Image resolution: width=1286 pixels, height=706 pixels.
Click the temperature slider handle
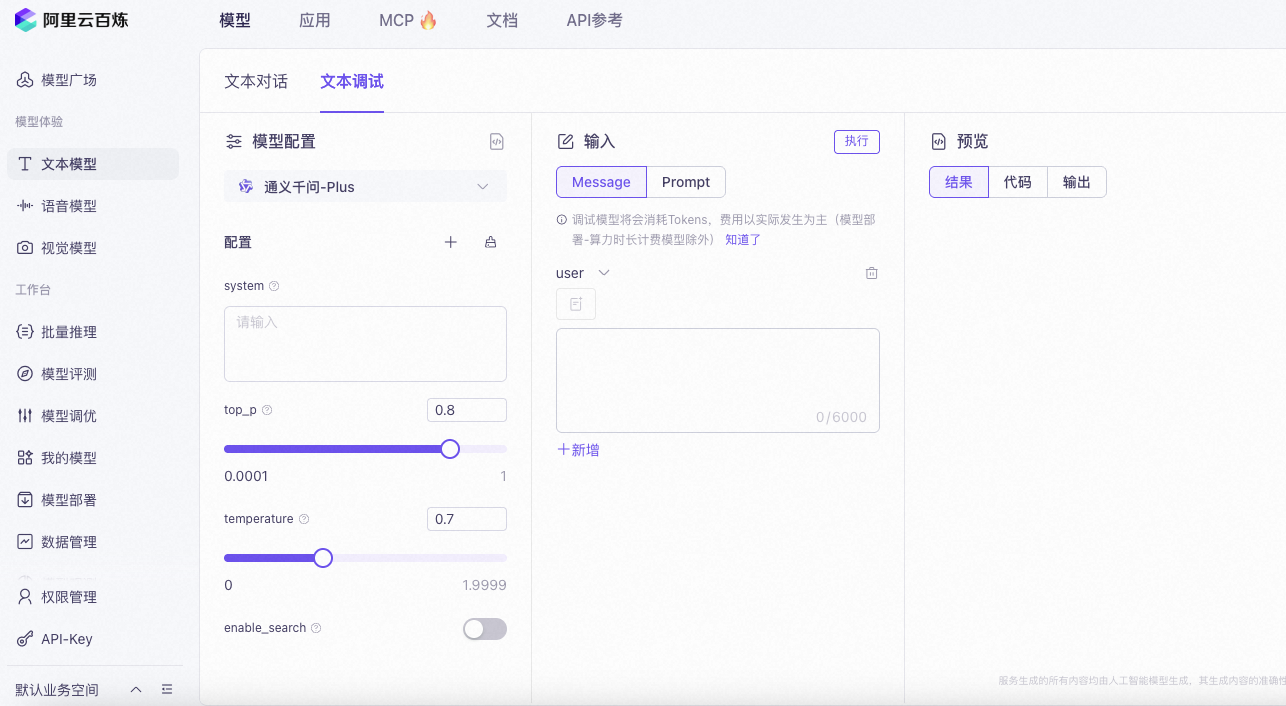click(x=323, y=558)
